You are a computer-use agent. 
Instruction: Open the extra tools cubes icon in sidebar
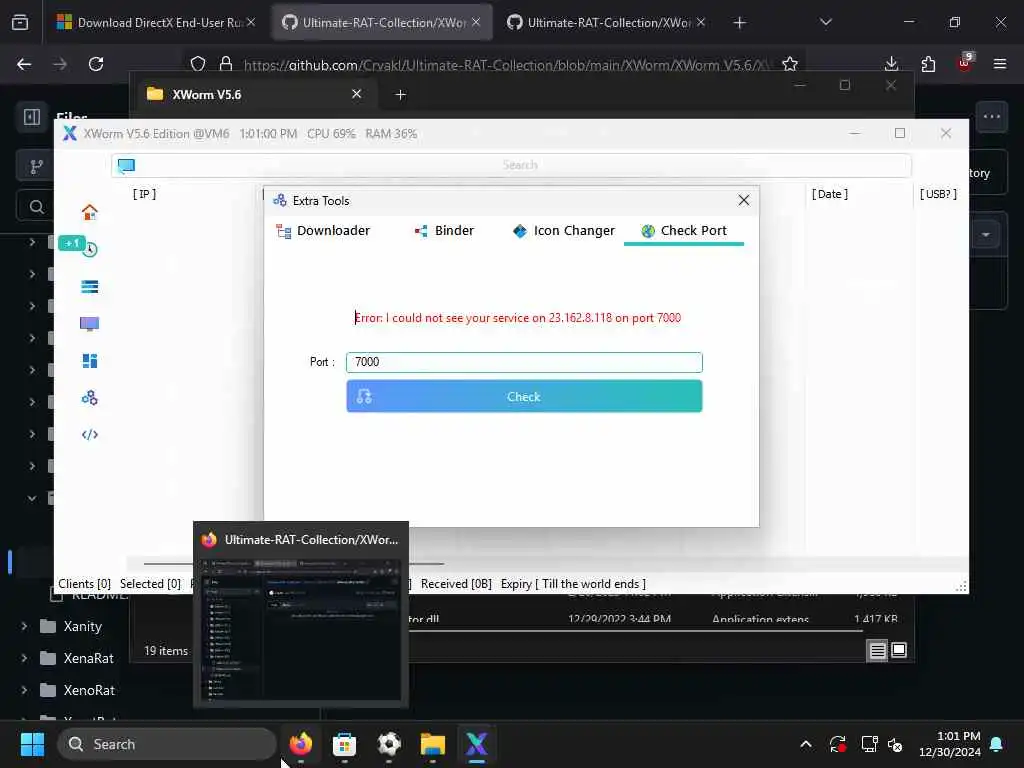[x=89, y=398]
